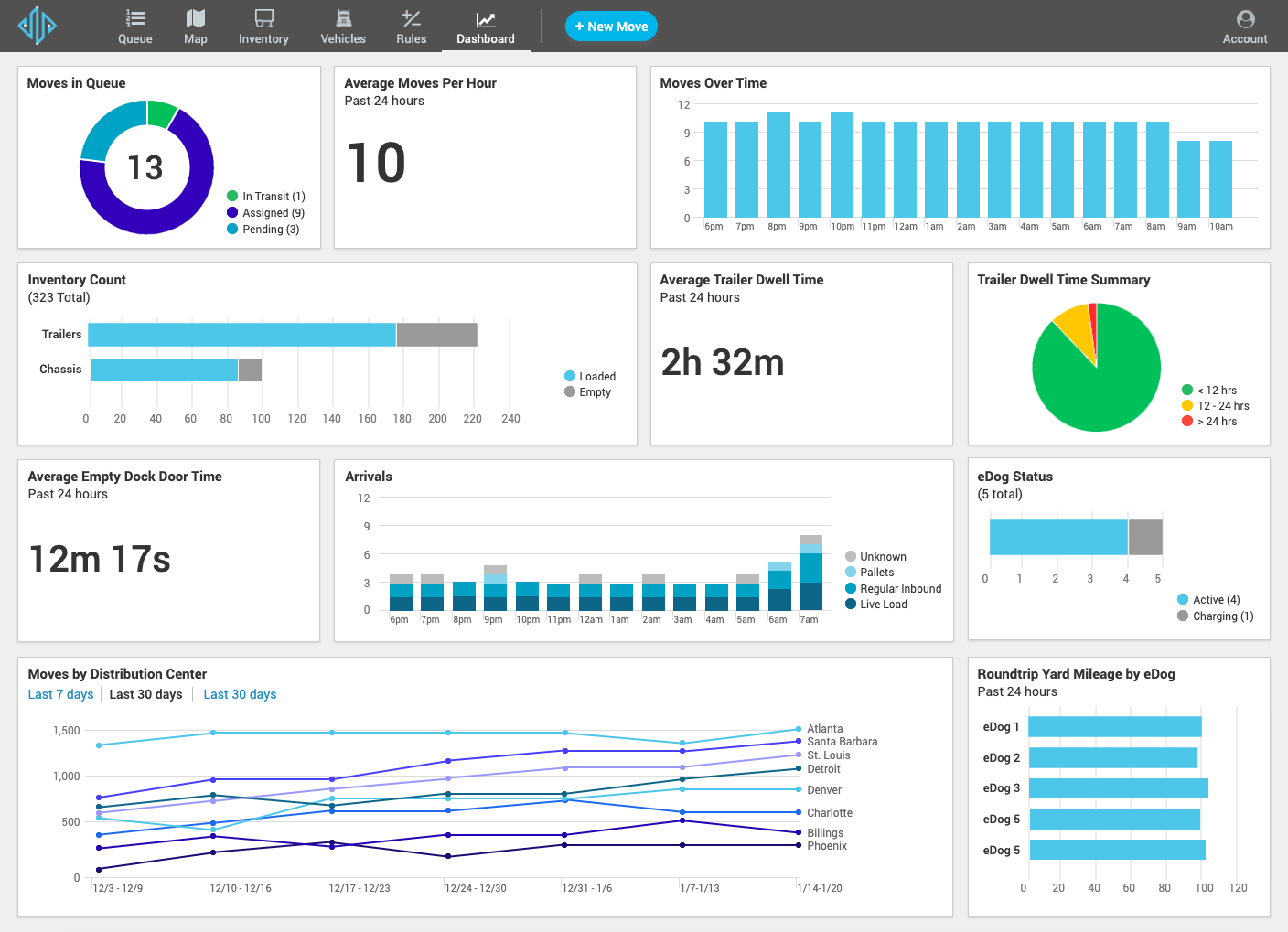This screenshot has width=1288, height=932.
Task: Click the 12/24 - 12/30 axis label
Action: (476, 888)
